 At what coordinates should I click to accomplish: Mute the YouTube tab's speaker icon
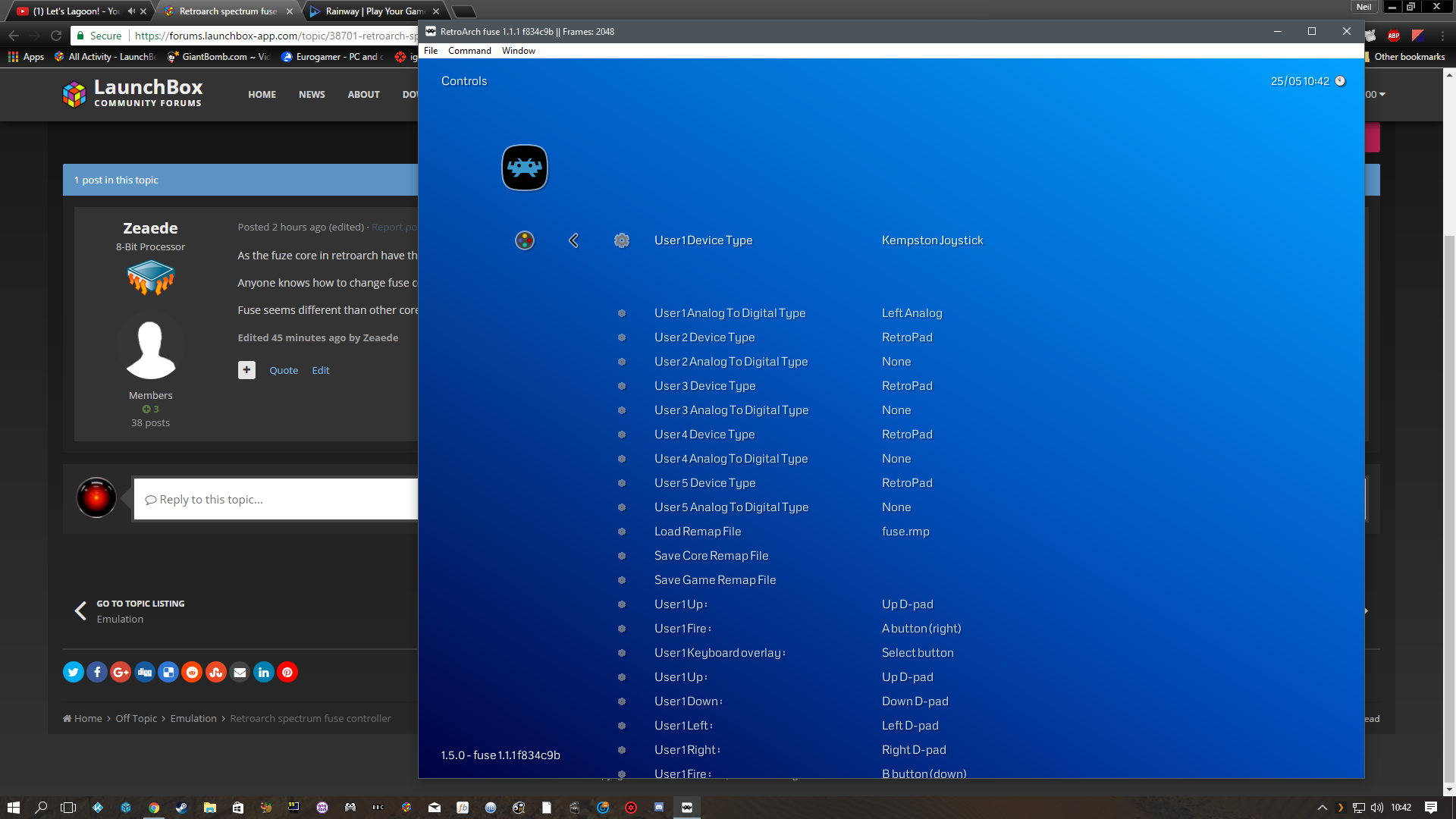point(131,11)
